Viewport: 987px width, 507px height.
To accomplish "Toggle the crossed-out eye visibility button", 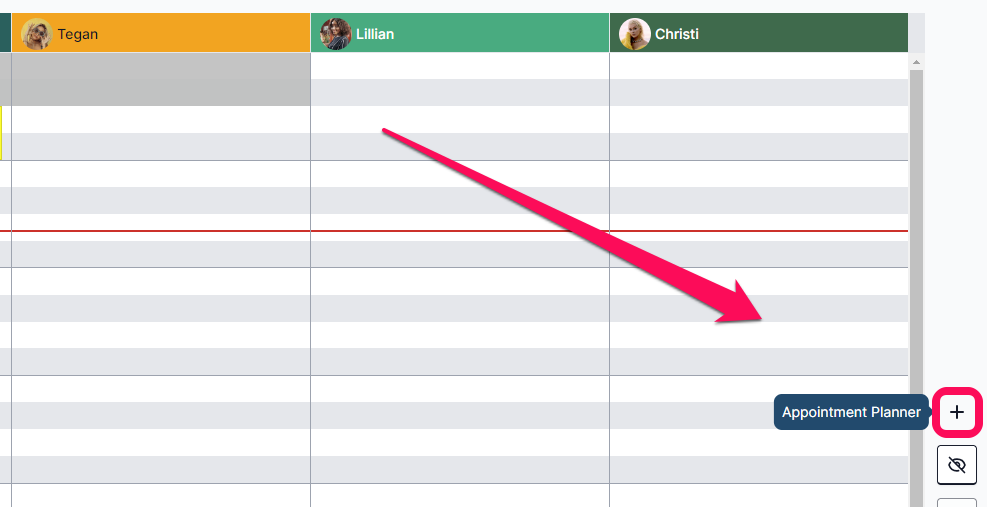I will 957,465.
